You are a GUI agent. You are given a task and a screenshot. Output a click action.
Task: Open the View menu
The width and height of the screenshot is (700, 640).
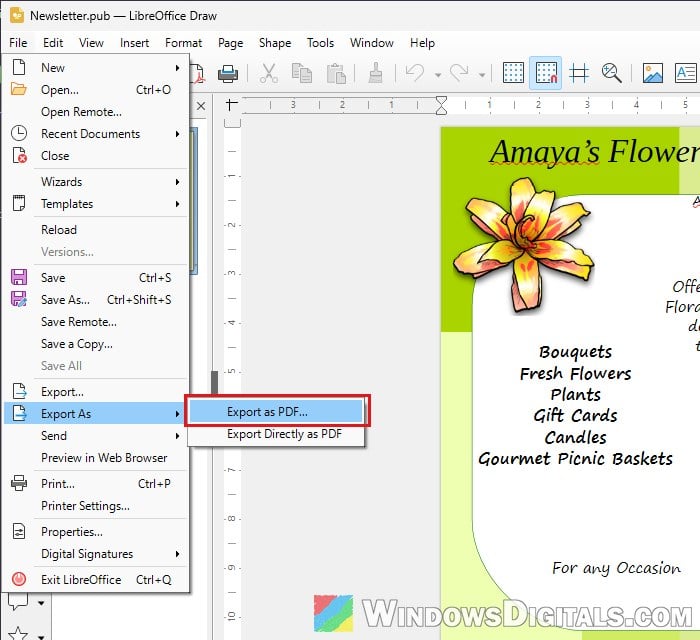(91, 43)
